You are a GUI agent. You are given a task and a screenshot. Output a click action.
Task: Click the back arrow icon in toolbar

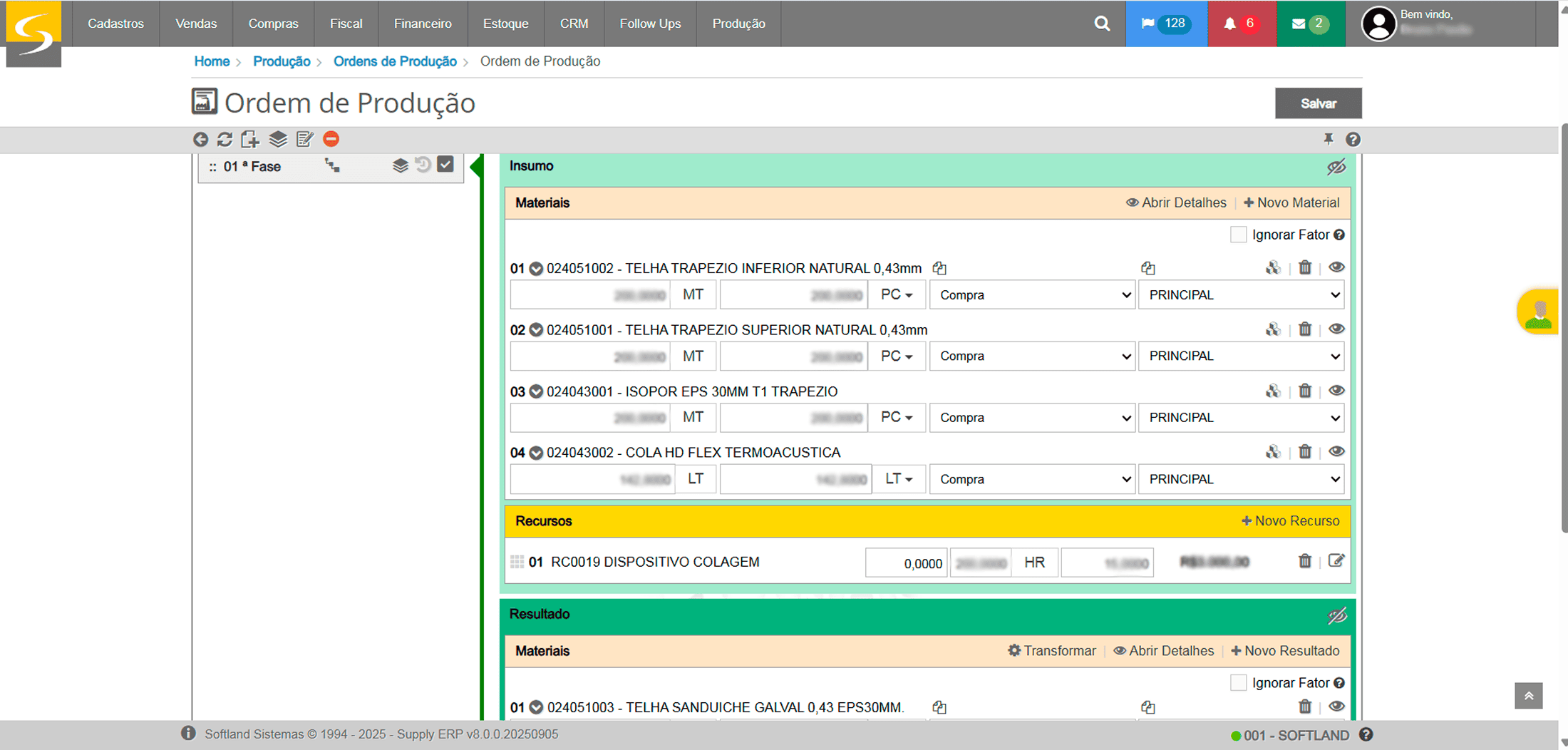pyautogui.click(x=200, y=139)
